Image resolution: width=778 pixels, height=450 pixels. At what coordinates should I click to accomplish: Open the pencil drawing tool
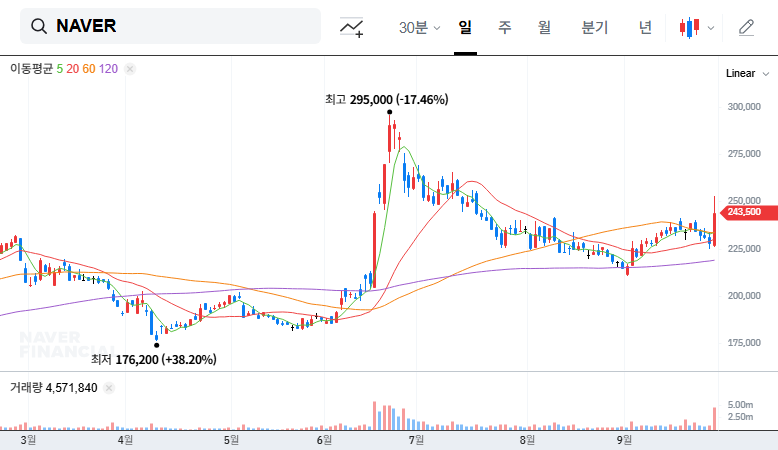746,27
